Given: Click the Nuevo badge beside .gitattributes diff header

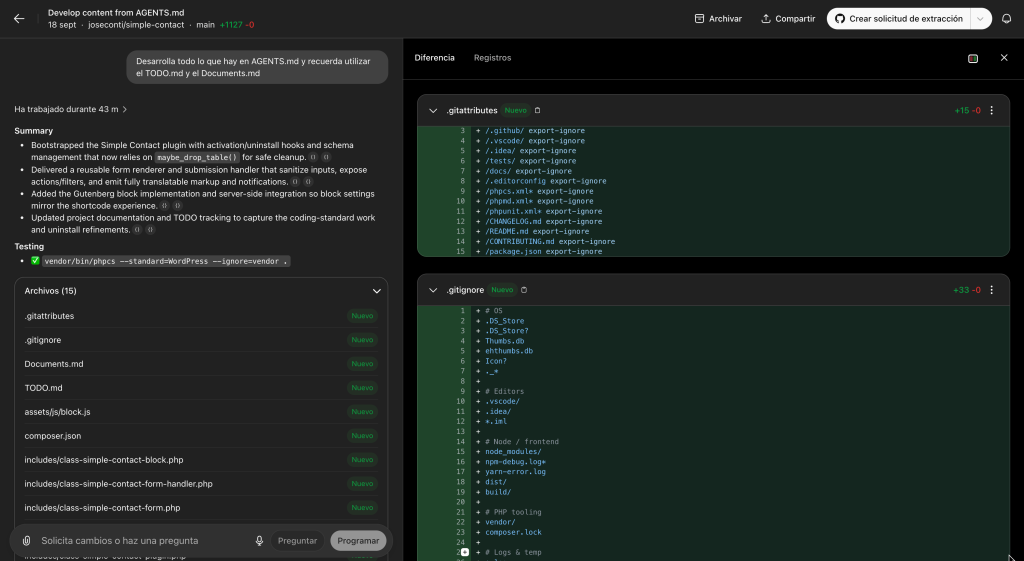Looking at the screenshot, I should pyautogui.click(x=515, y=110).
